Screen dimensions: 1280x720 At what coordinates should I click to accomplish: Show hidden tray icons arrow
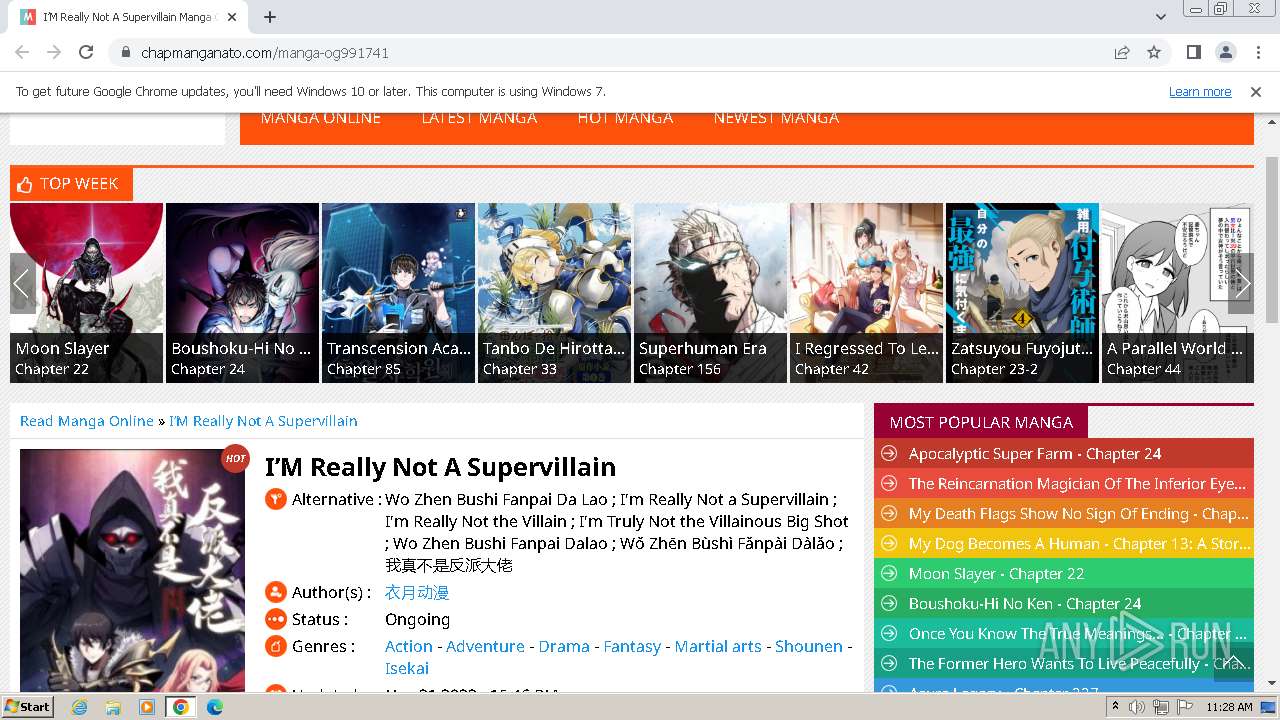pos(1115,707)
